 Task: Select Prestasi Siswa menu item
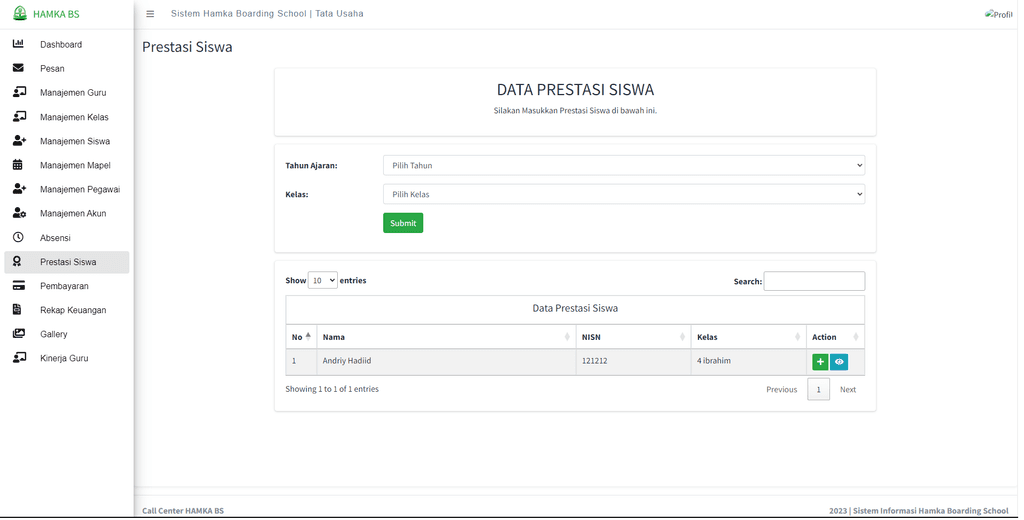pos(67,262)
